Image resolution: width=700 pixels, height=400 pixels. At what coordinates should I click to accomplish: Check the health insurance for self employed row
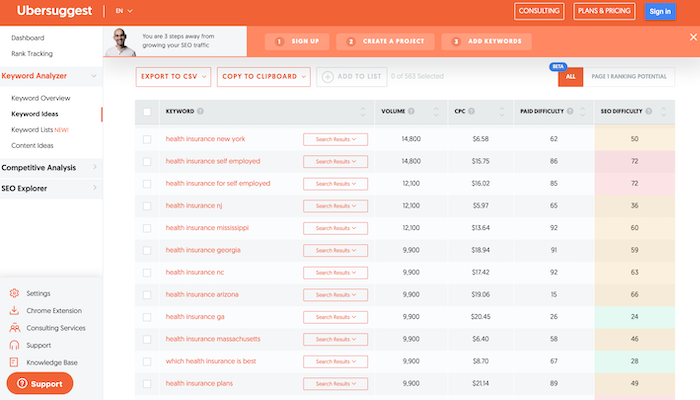[x=147, y=184]
